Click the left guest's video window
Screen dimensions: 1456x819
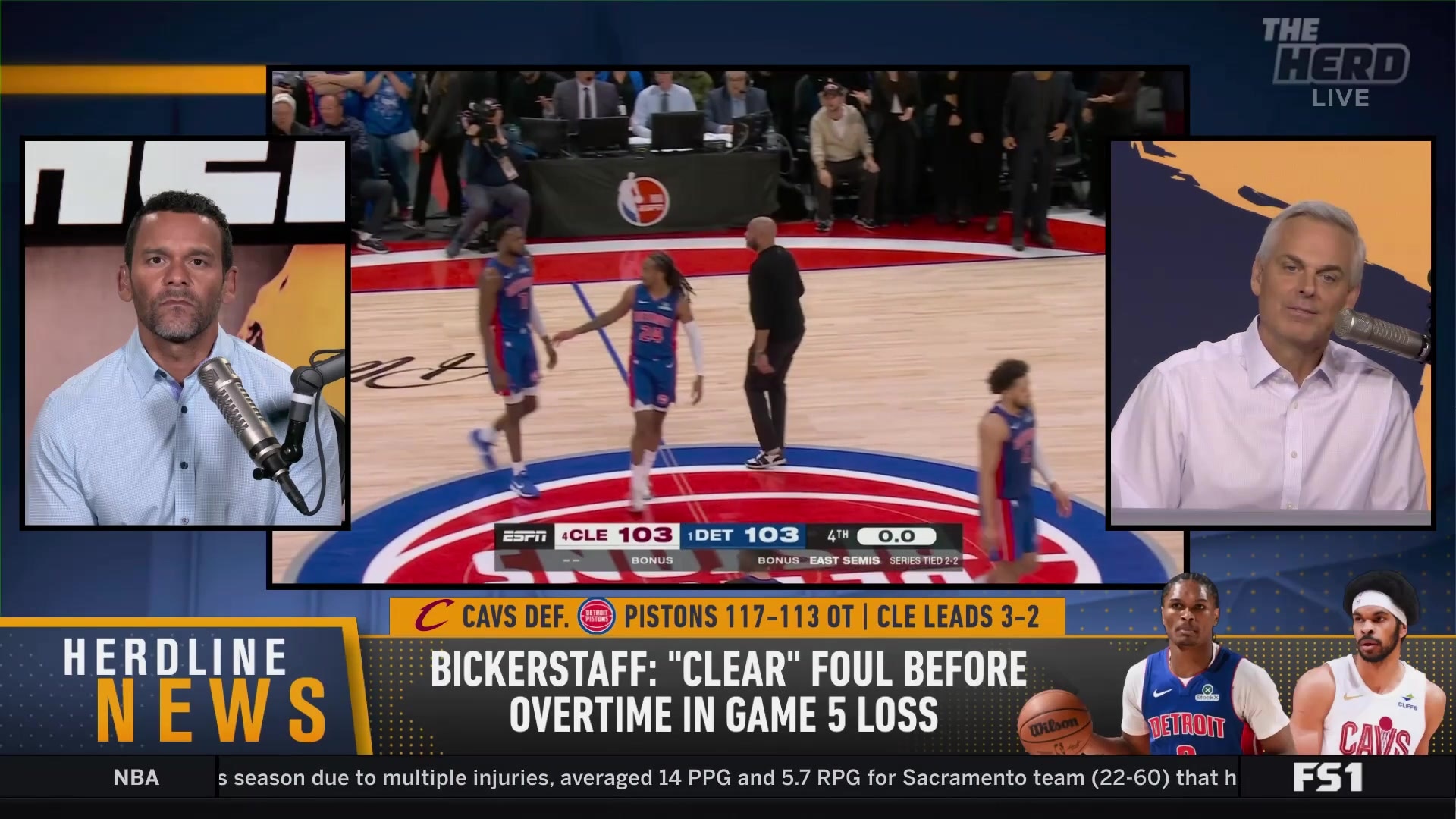pos(185,333)
